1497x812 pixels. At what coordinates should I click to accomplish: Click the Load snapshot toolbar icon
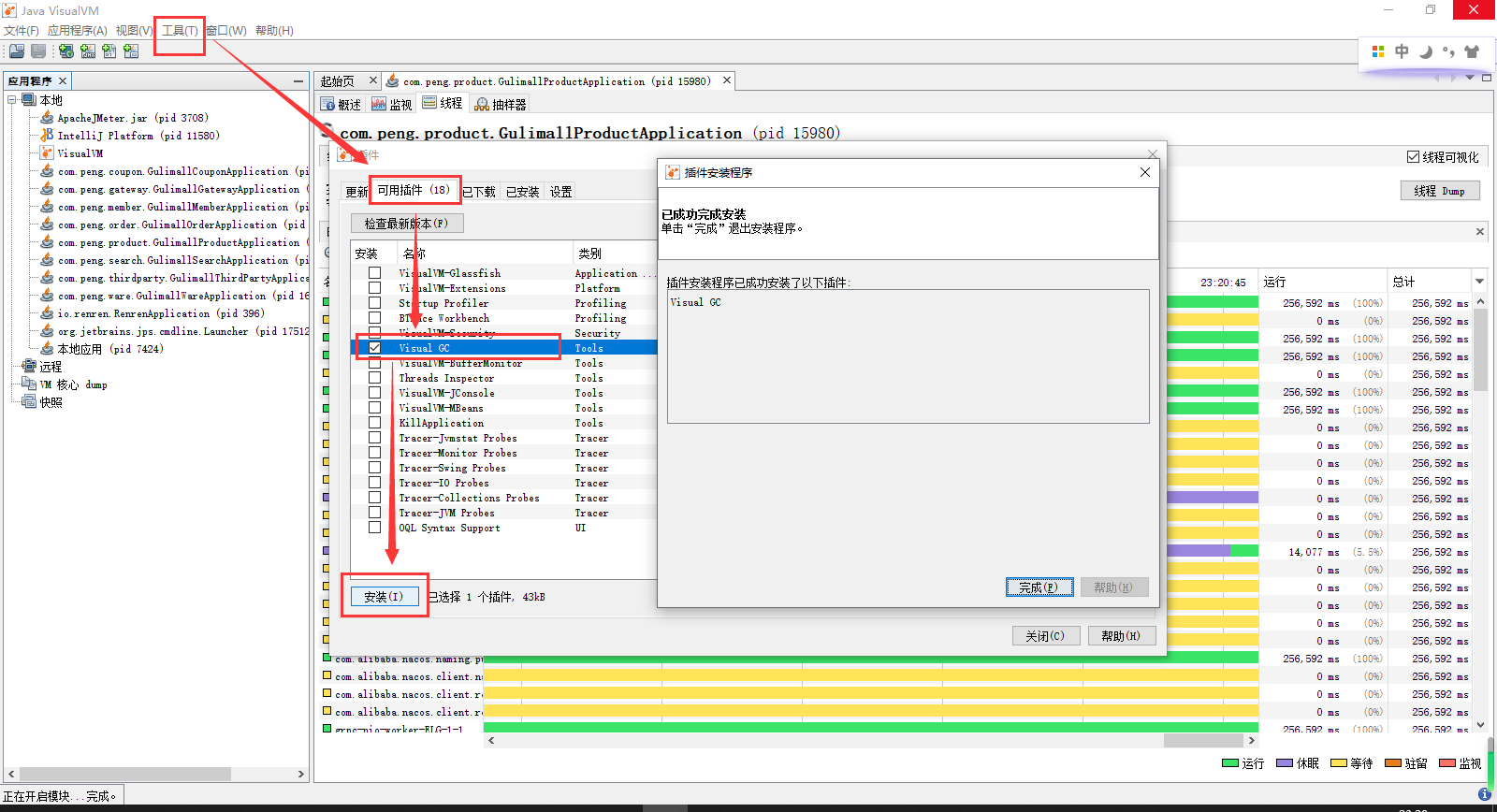point(17,51)
